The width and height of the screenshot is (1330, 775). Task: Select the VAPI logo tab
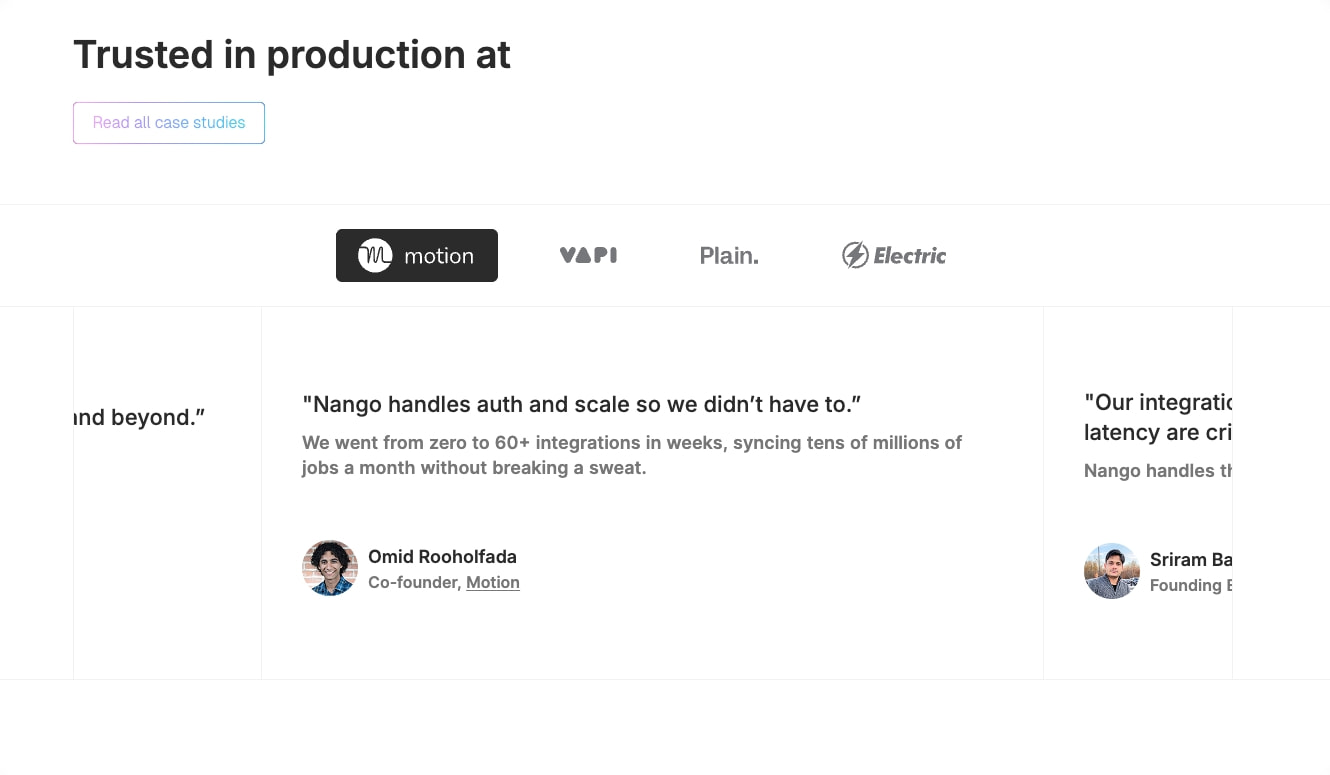point(588,256)
